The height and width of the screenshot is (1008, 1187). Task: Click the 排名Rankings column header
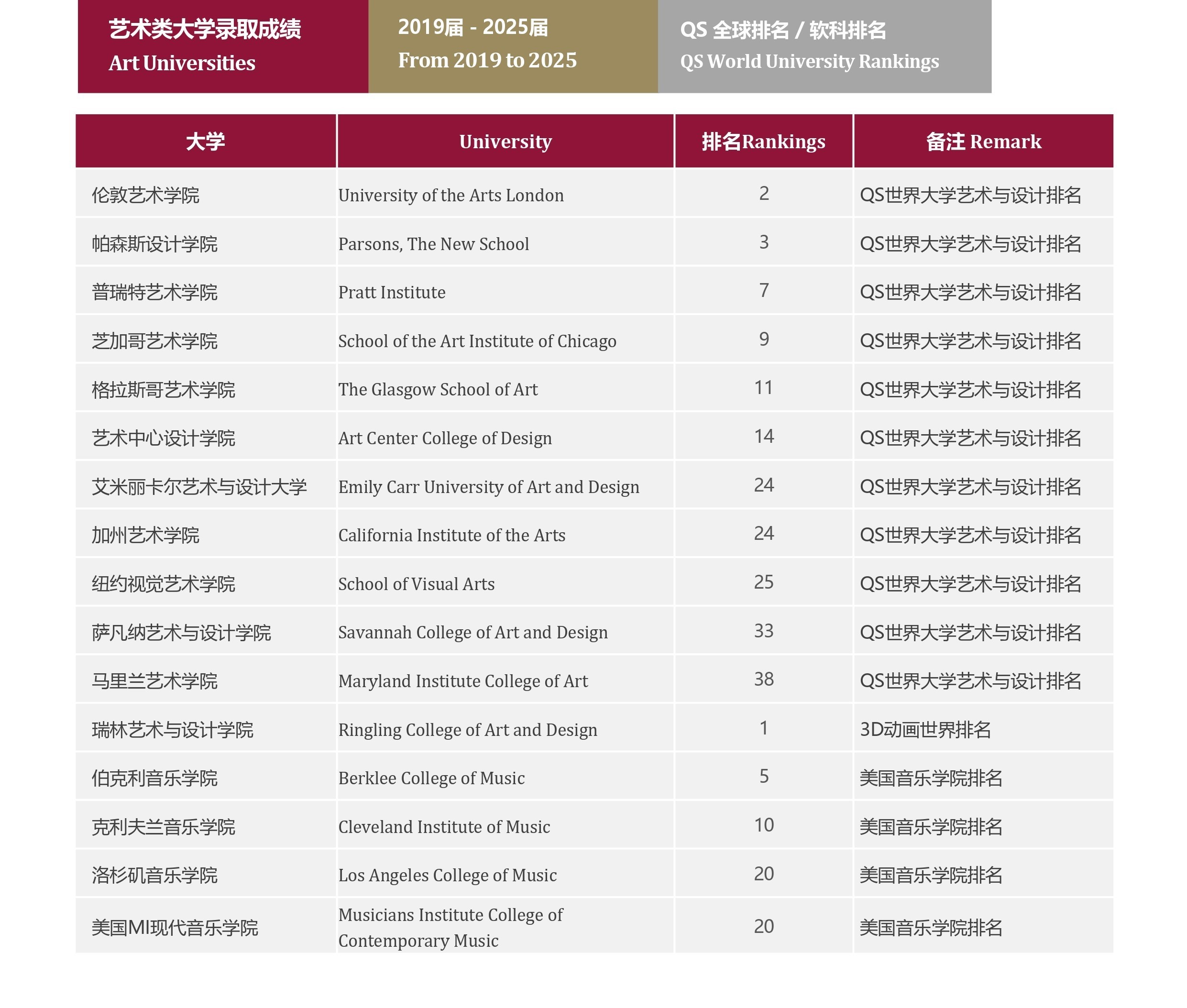pyautogui.click(x=763, y=141)
